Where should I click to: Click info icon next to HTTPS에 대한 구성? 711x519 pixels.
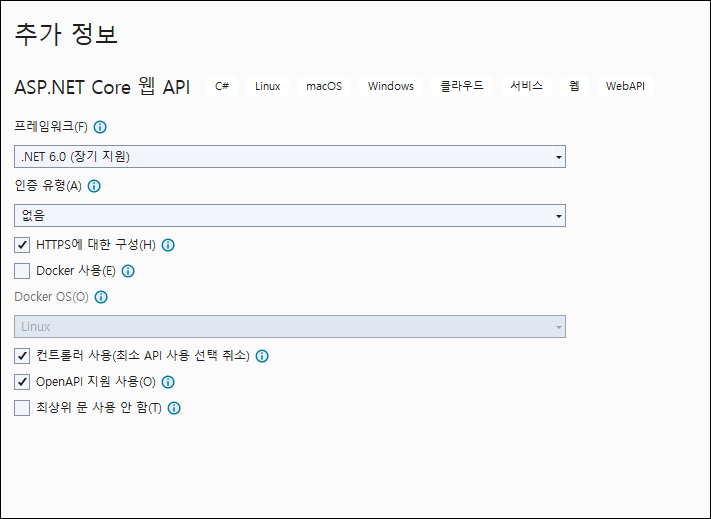pyautogui.click(x=168, y=245)
